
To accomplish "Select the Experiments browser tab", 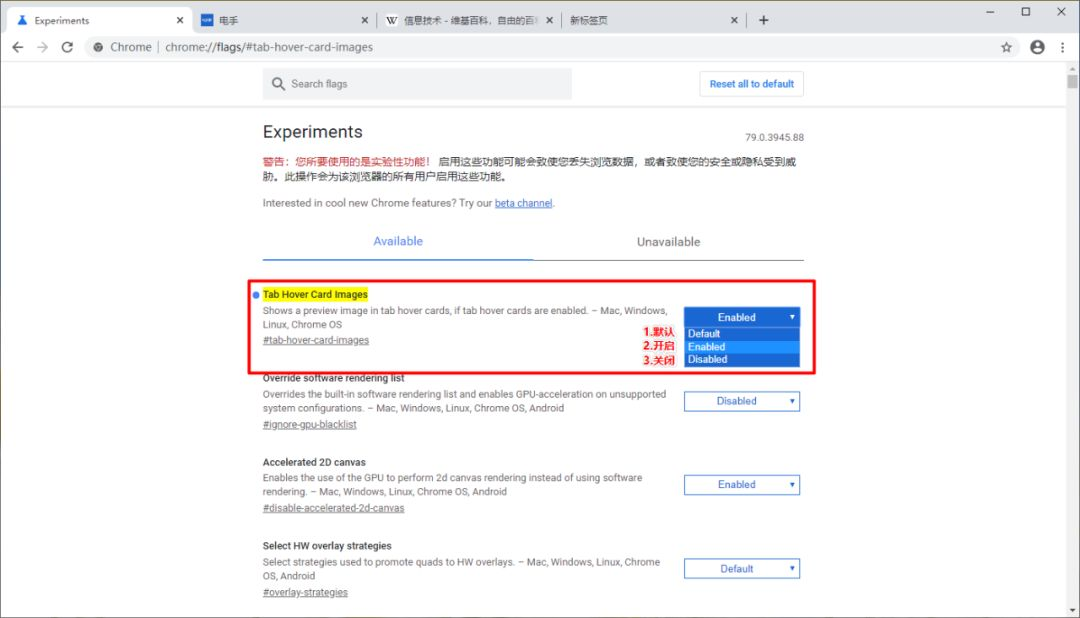I will [100, 20].
